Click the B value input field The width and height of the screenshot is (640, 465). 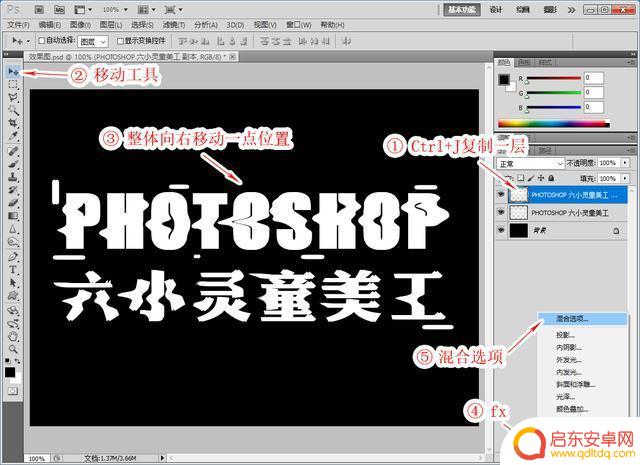(x=593, y=107)
